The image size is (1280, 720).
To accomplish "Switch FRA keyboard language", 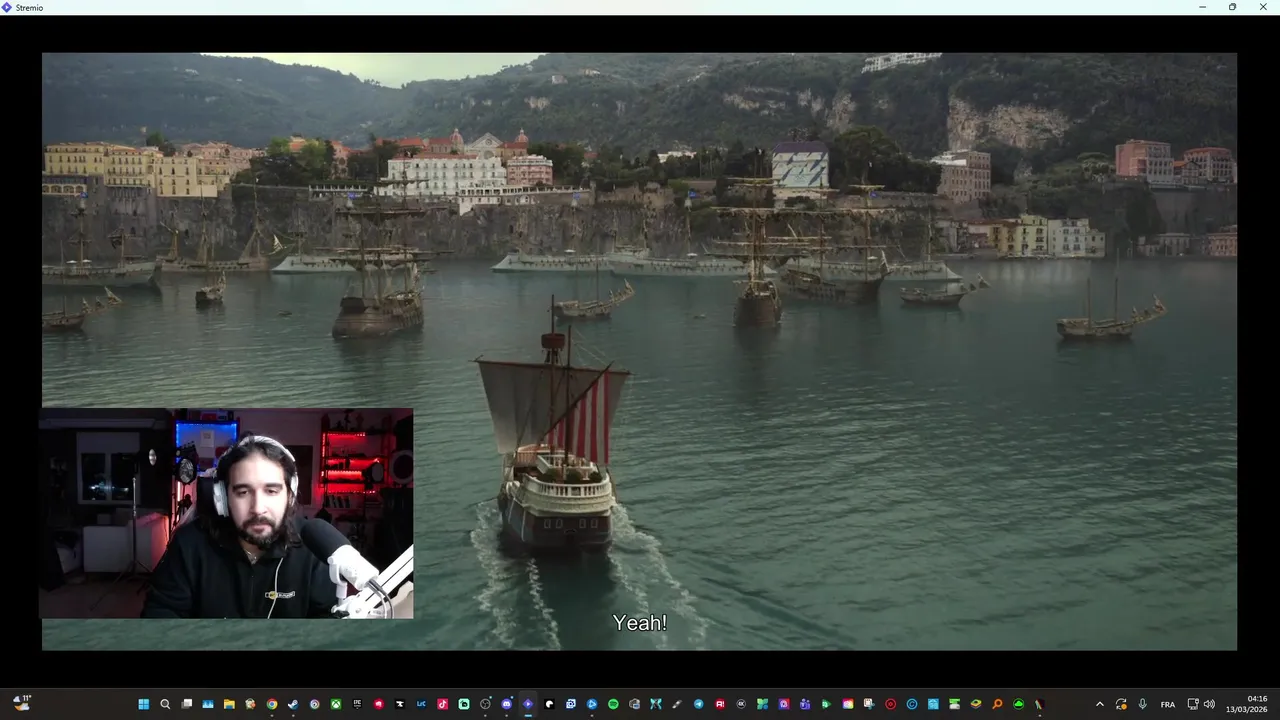I will coord(1167,704).
